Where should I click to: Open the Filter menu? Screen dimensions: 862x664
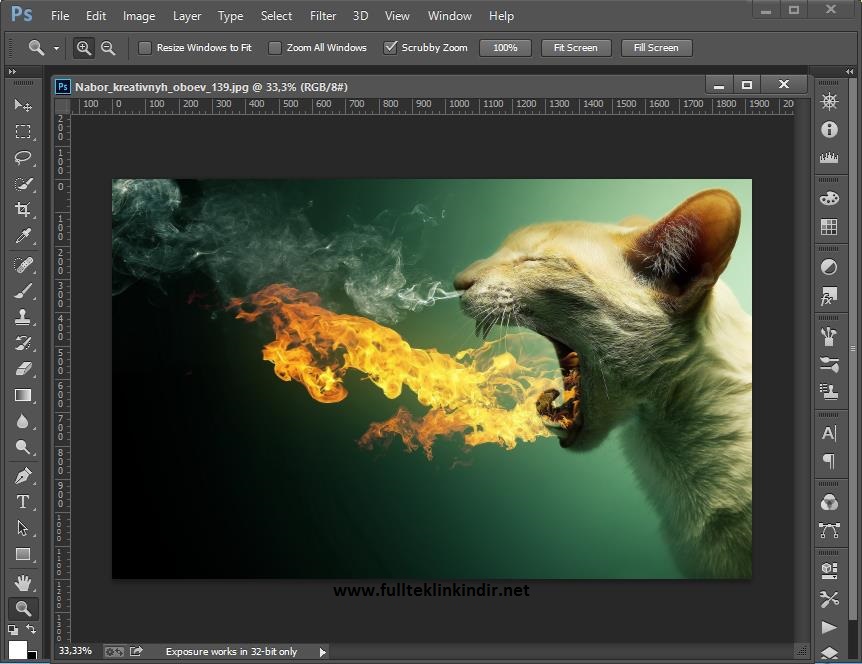[323, 16]
